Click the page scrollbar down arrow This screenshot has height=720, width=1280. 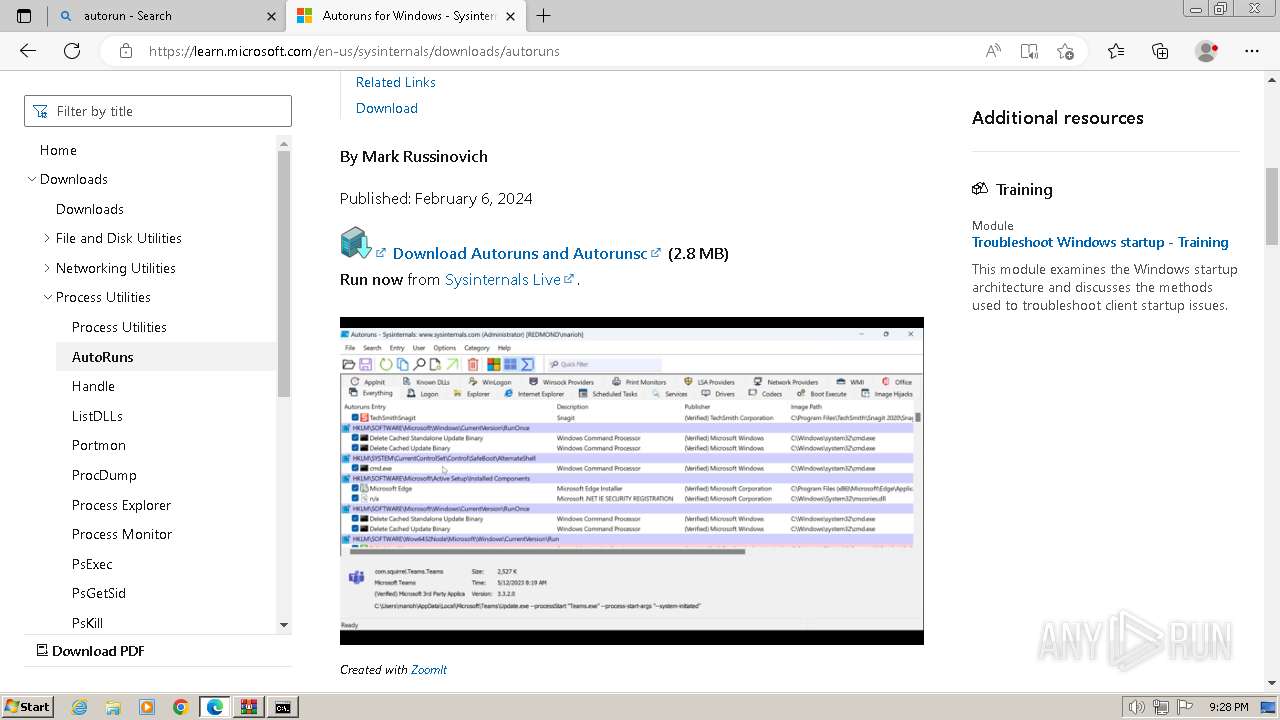(x=1272, y=684)
